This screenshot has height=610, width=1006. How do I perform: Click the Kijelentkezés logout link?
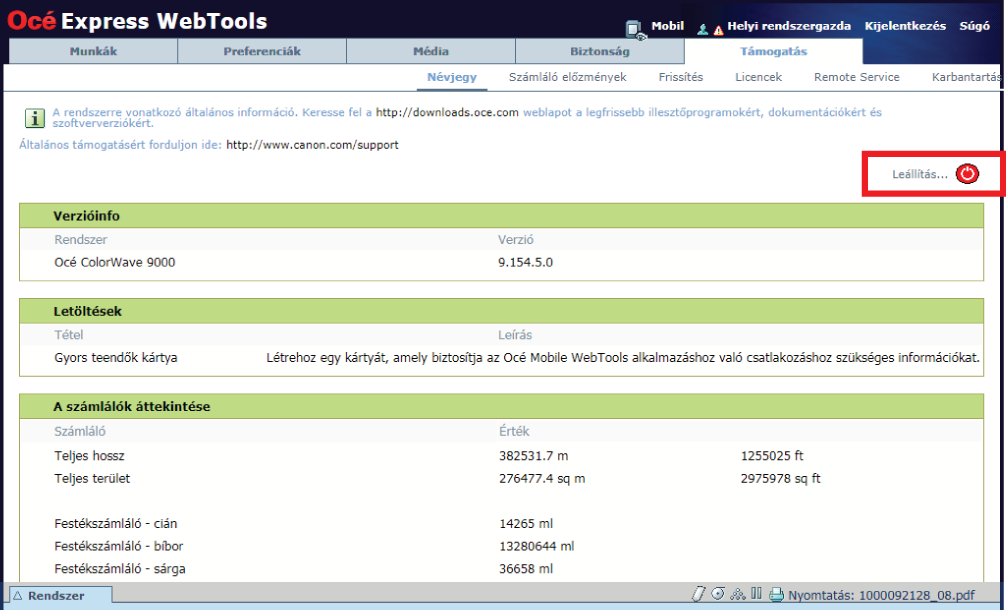(x=905, y=26)
